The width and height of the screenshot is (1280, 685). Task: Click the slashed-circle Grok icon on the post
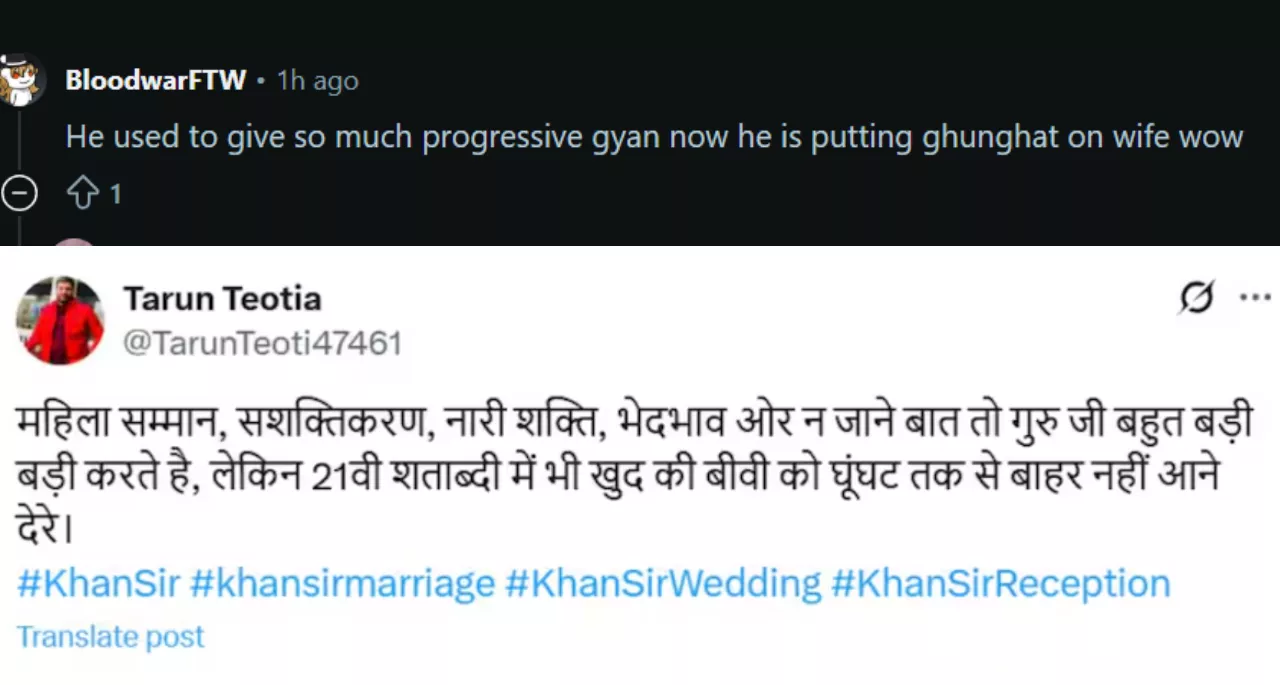(1197, 298)
